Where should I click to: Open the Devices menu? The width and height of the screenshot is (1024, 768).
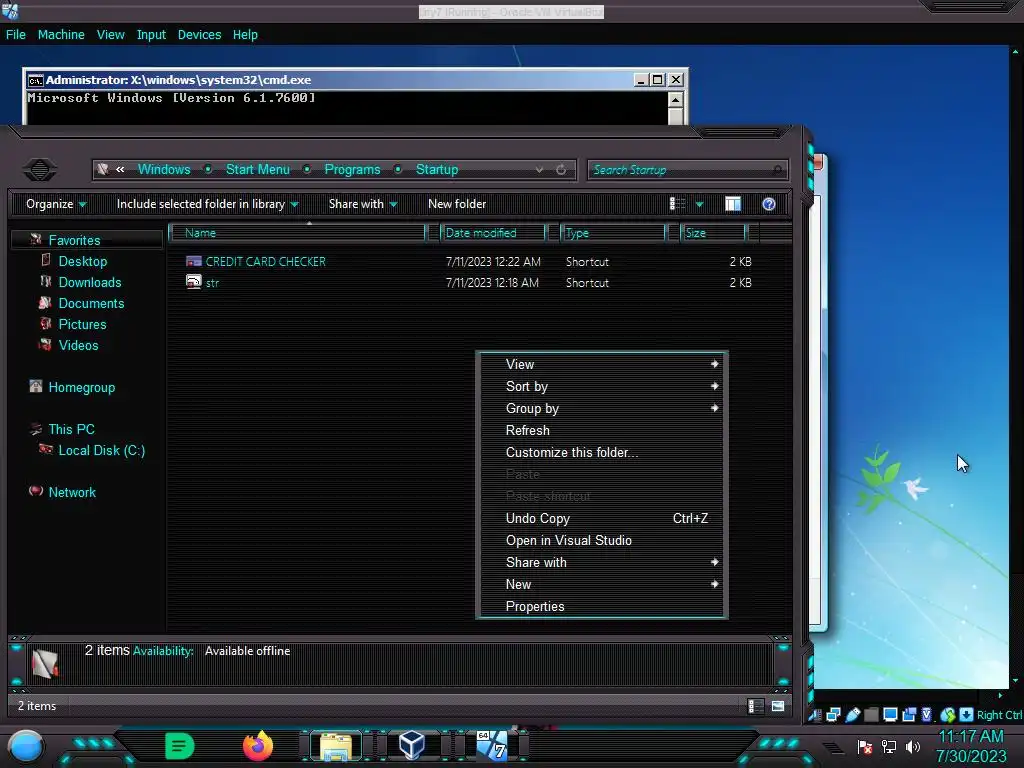[x=199, y=35]
